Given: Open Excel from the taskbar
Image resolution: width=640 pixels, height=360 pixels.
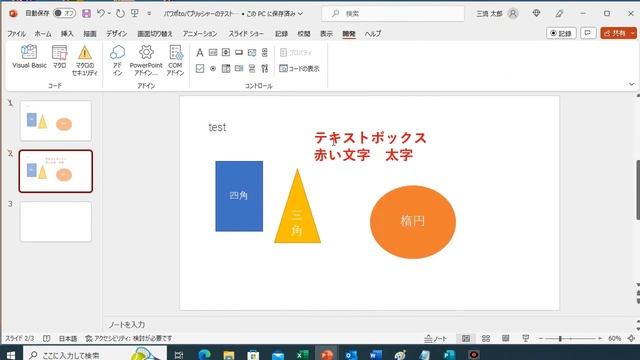Looking at the screenshot, I should coord(302,355).
